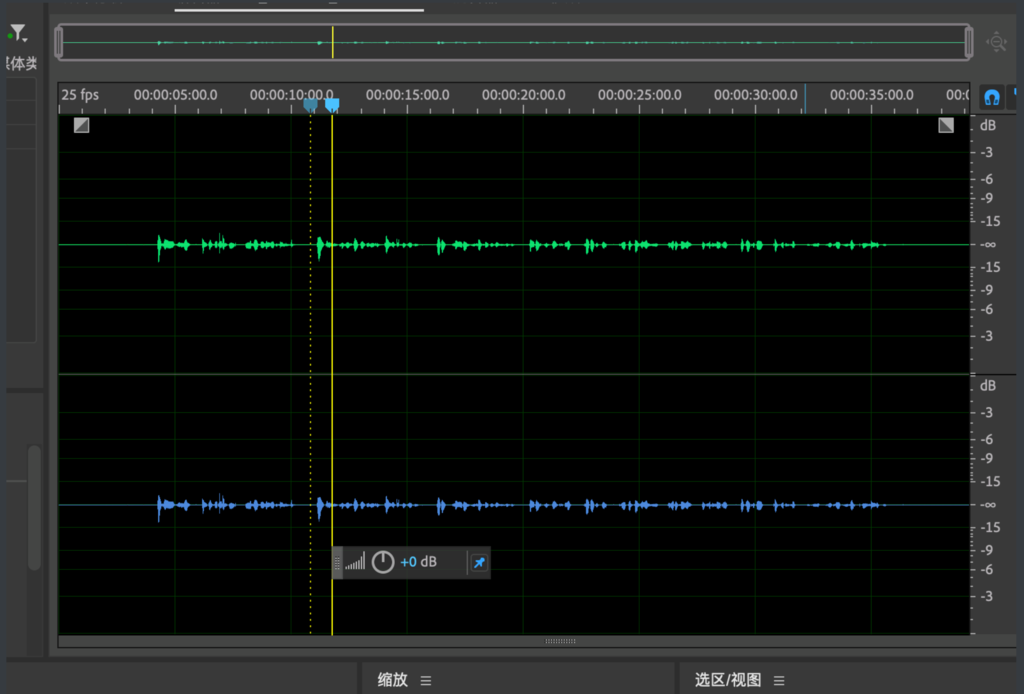1024x694 pixels.
Task: Click the green waveform in overview navigator
Action: pyautogui.click(x=514, y=42)
